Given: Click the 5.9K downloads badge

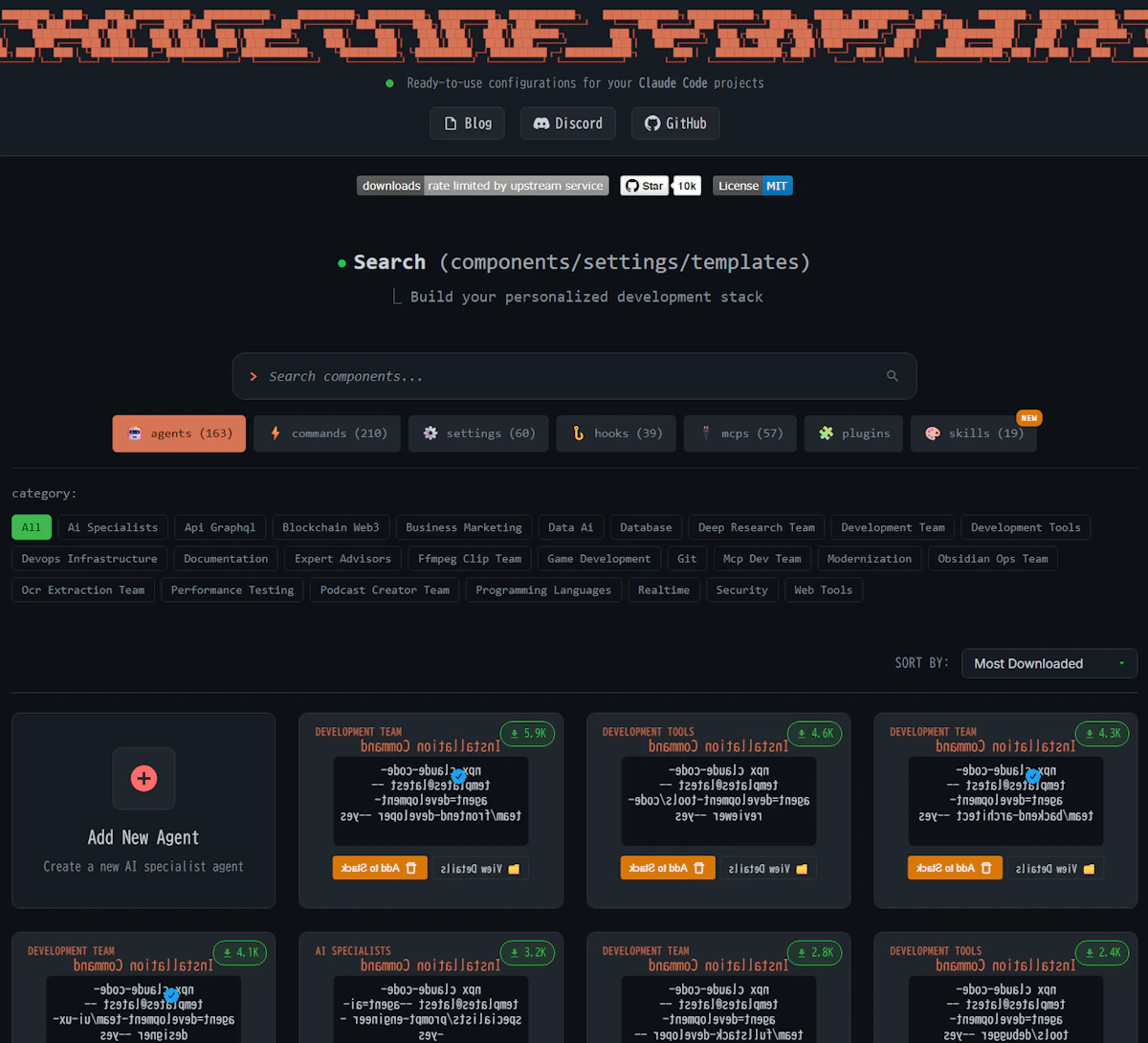Looking at the screenshot, I should click(x=527, y=734).
